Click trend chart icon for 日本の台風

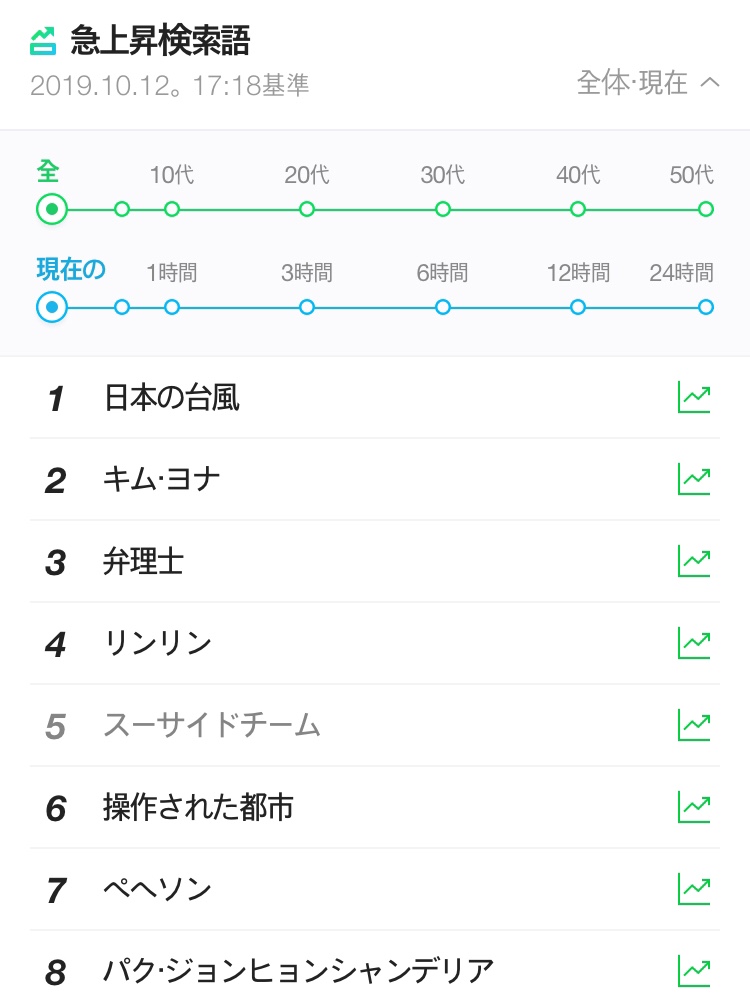pyautogui.click(x=694, y=397)
